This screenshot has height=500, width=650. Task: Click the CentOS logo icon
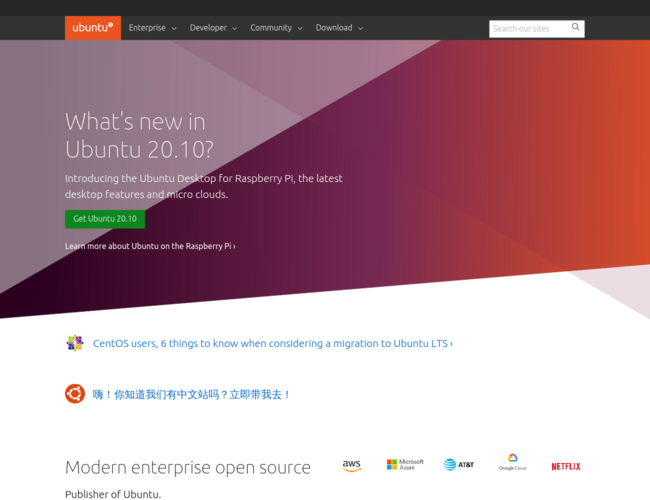[75, 343]
